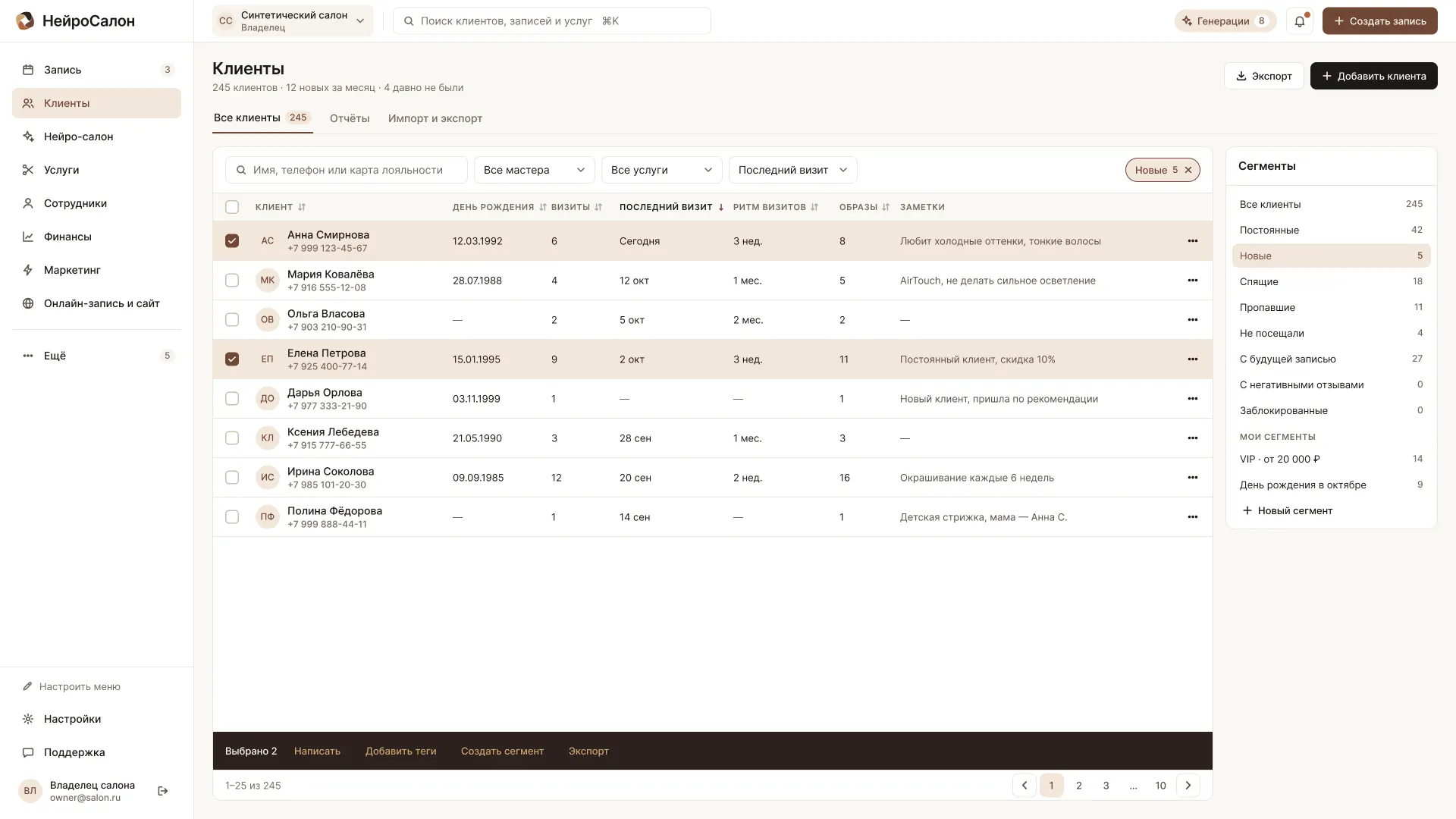The height and width of the screenshot is (819, 1456).
Task: Check Мария Ковалёва's row checkbox
Action: [232, 281]
